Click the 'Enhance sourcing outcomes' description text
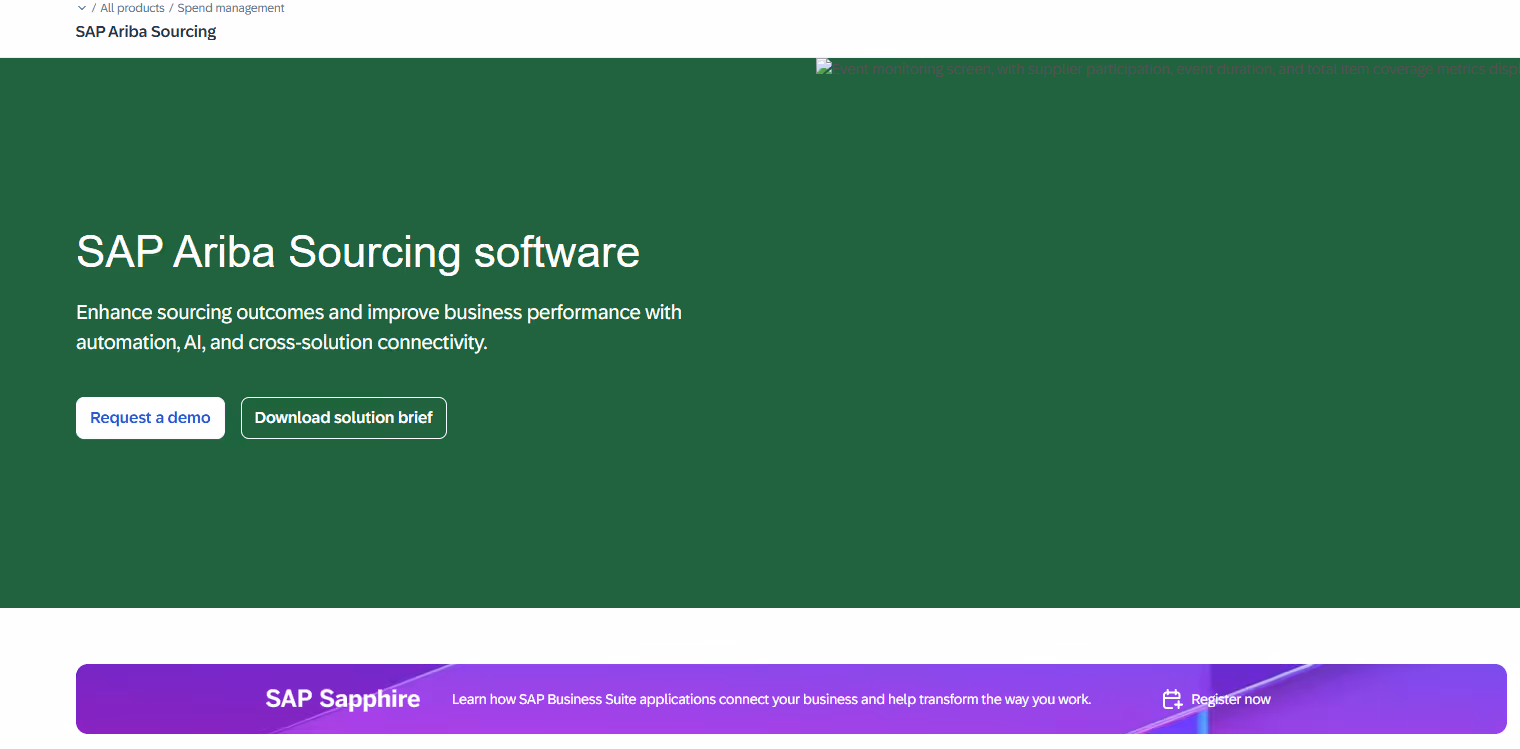This screenshot has width=1520, height=749. click(x=379, y=327)
